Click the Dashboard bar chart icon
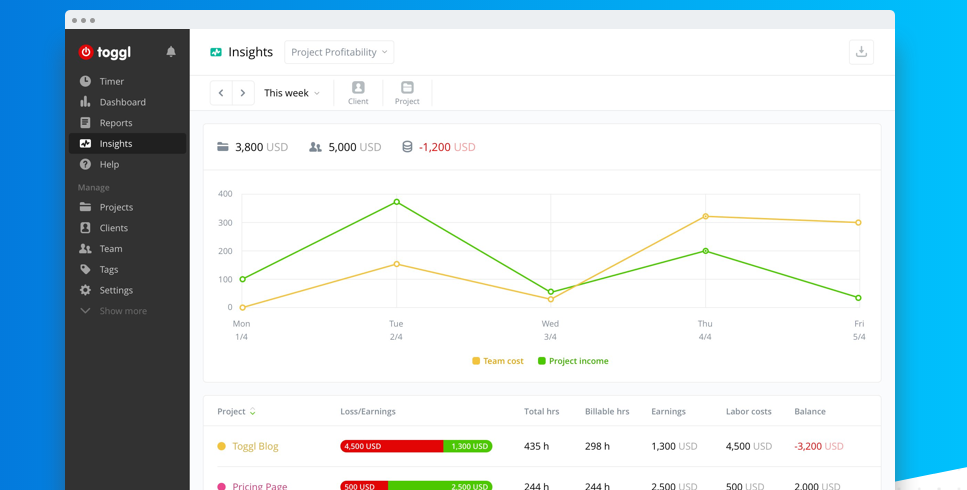Viewport: 967px width, 490px height. pyautogui.click(x=85, y=102)
